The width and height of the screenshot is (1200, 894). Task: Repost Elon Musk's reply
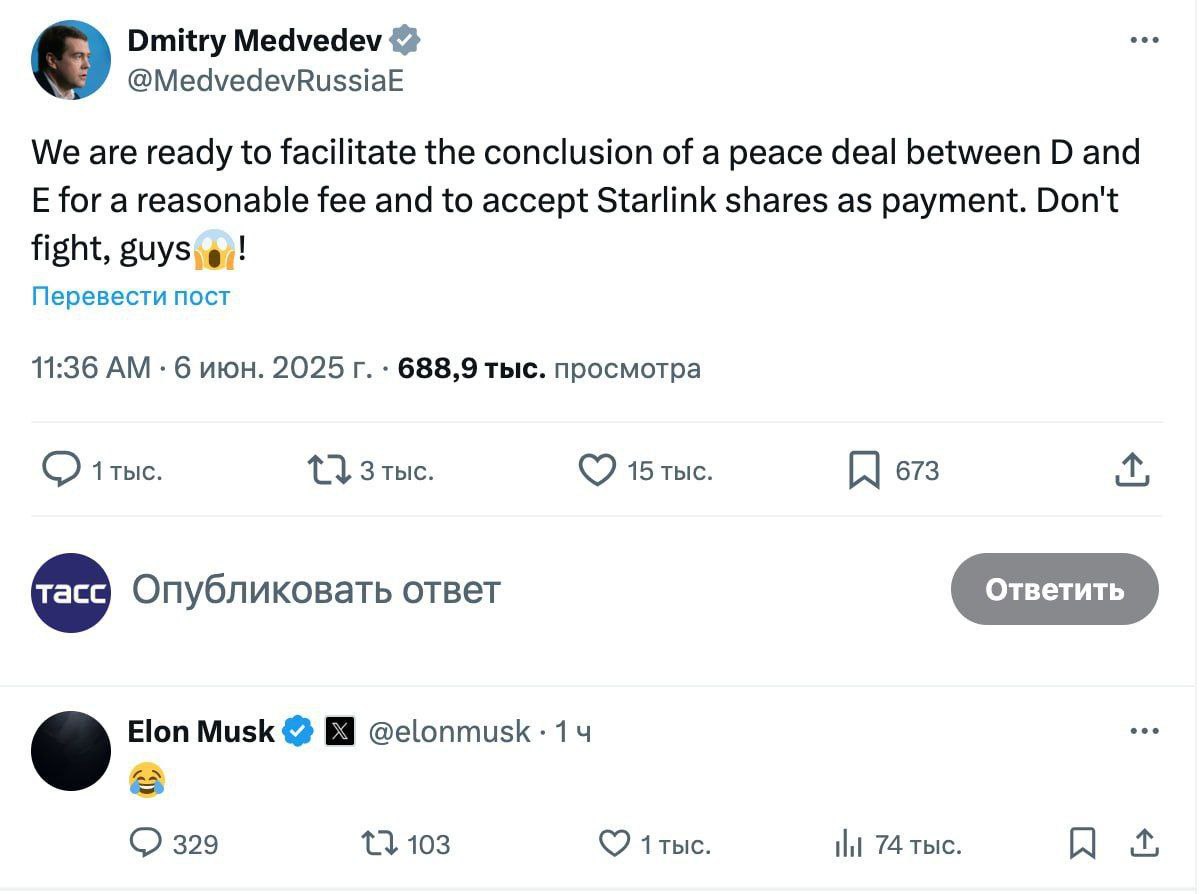click(x=380, y=844)
